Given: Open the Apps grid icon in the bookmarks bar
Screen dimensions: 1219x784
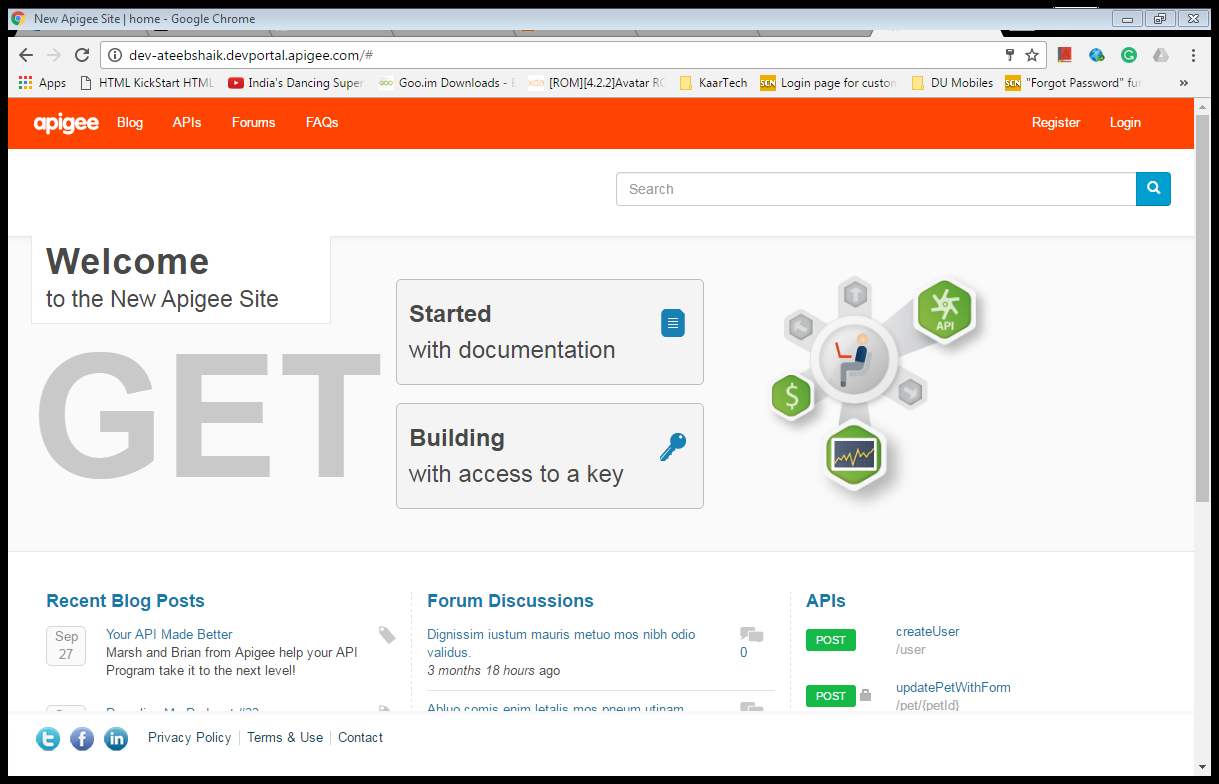Looking at the screenshot, I should point(26,83).
